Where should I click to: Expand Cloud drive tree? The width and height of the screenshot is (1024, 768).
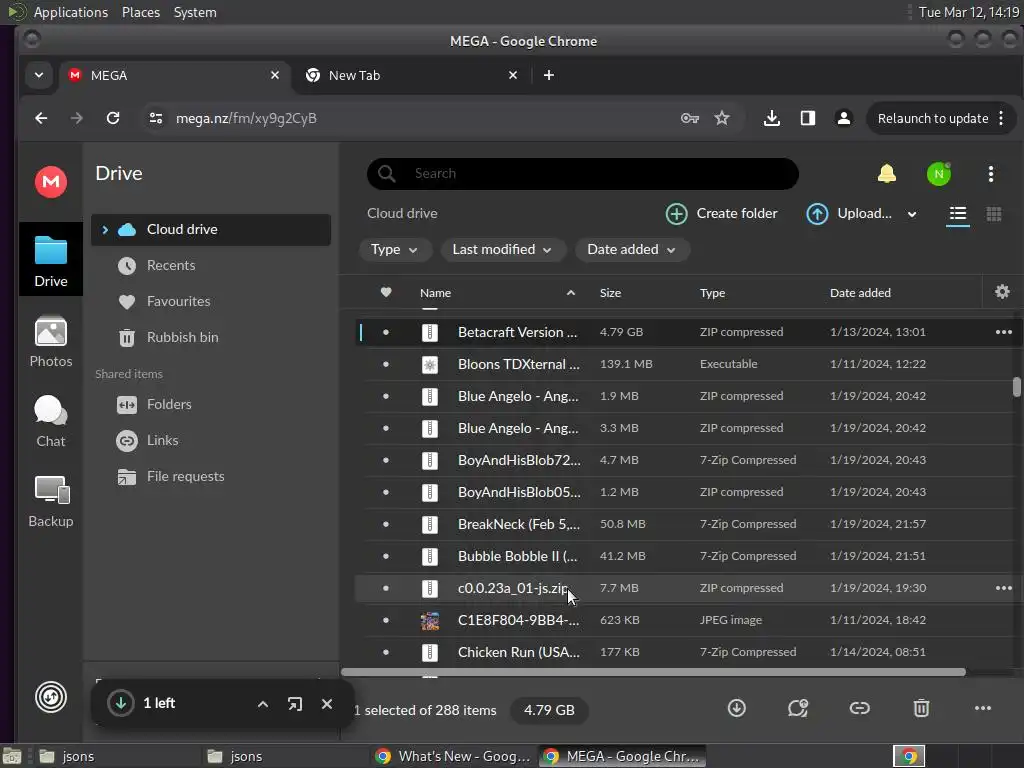pos(104,229)
